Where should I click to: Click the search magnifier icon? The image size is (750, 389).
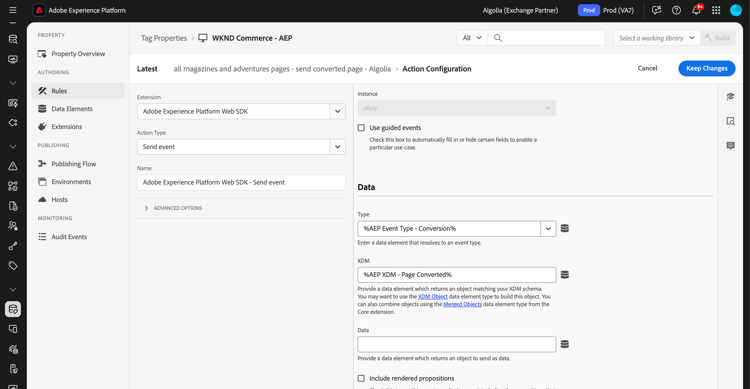click(498, 38)
